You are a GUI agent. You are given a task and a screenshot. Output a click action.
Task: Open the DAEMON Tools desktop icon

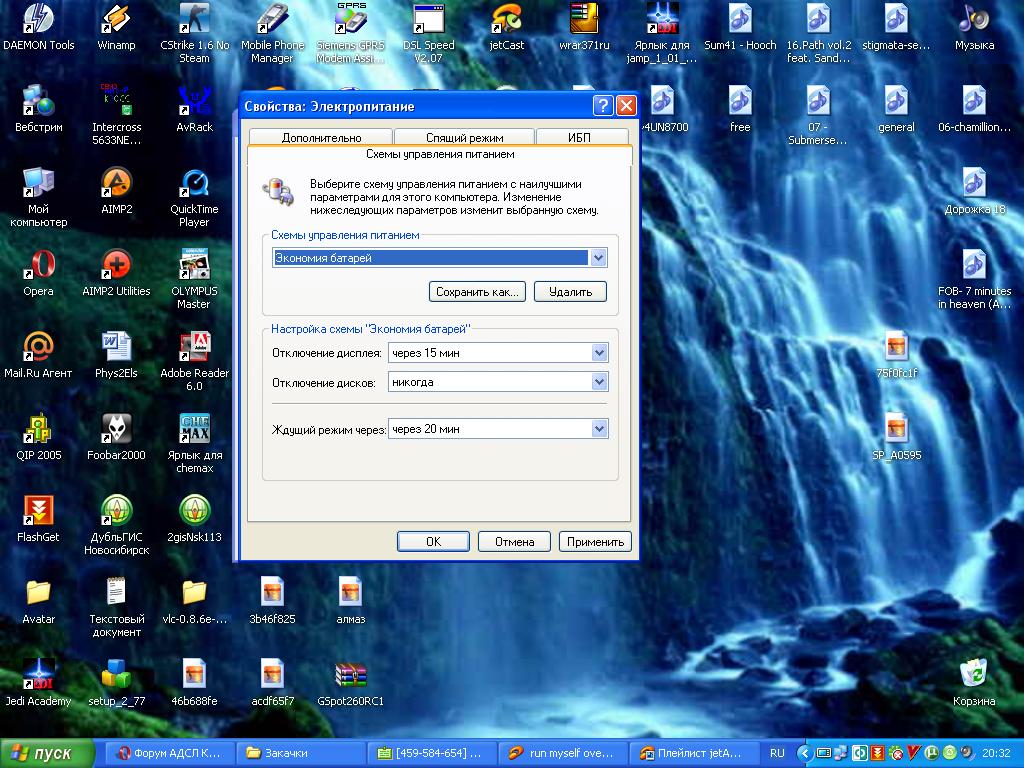pyautogui.click(x=38, y=20)
